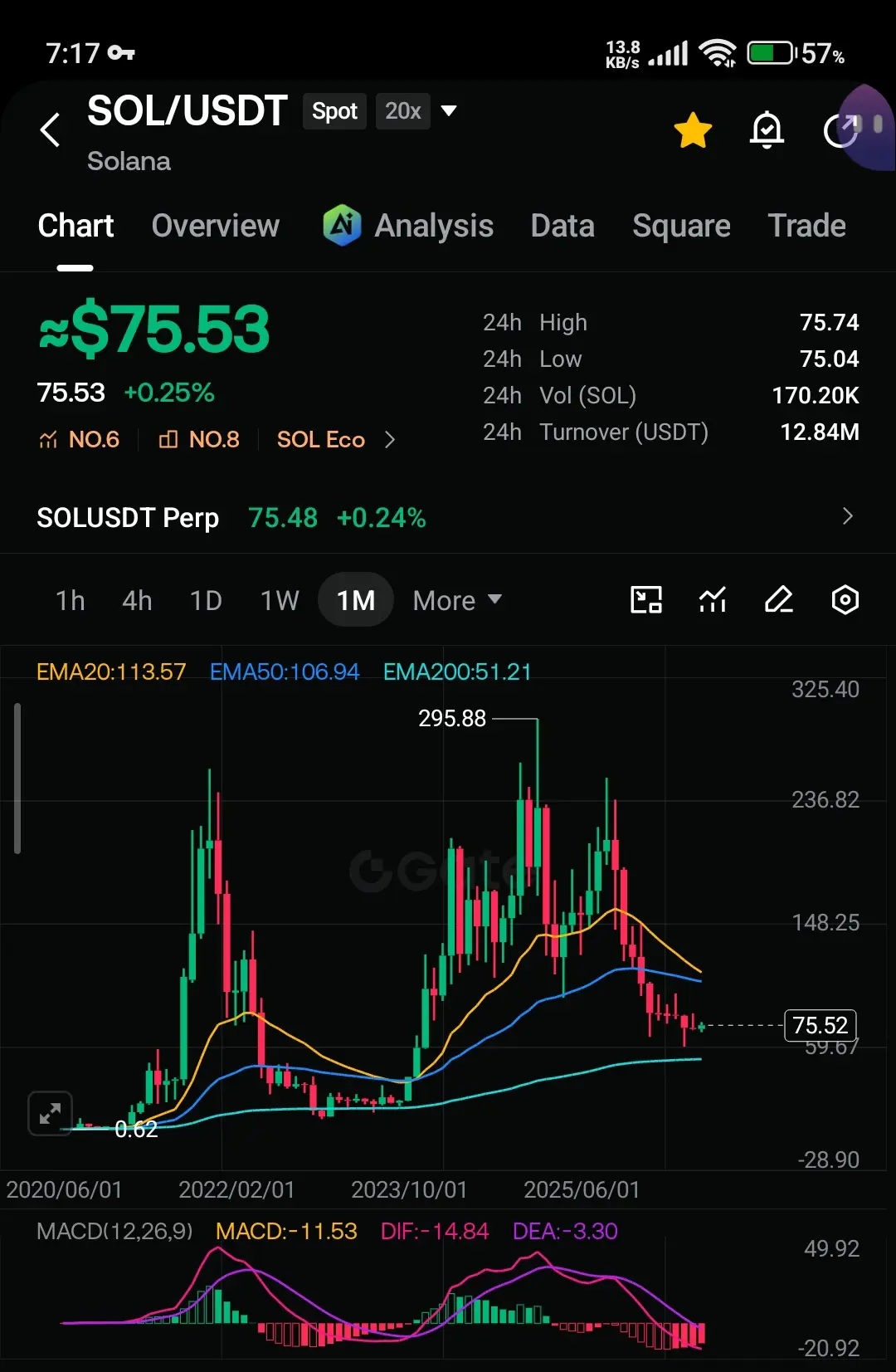Tap the MACD(12,26,9) indicator label
Screen dimensions: 896x1372
click(x=114, y=1231)
